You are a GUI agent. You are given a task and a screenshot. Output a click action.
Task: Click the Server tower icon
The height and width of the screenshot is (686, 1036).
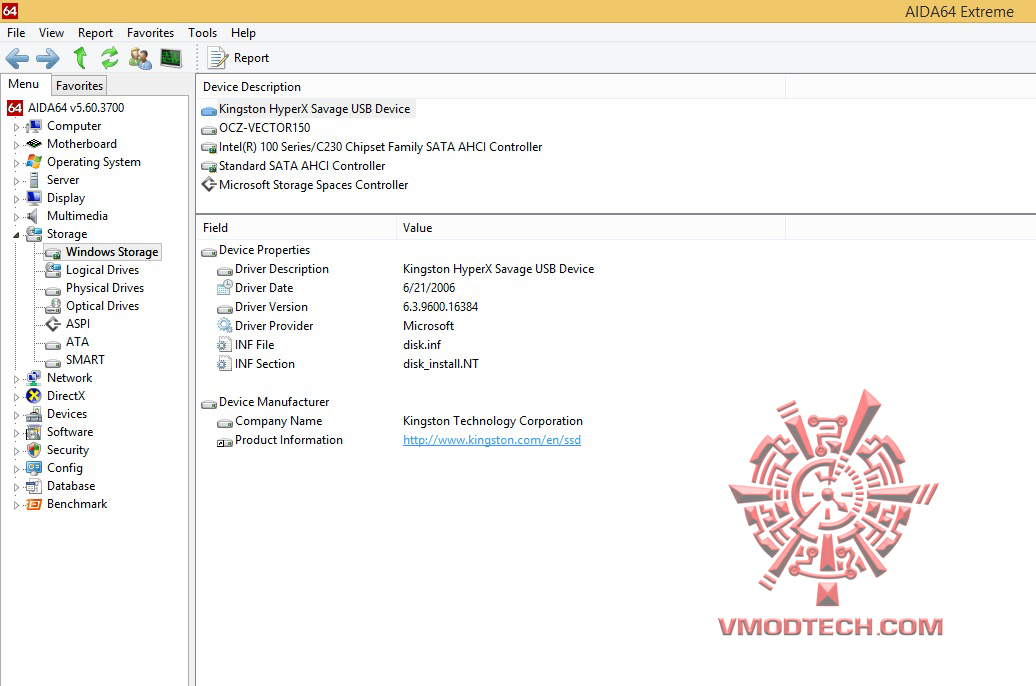(x=34, y=180)
